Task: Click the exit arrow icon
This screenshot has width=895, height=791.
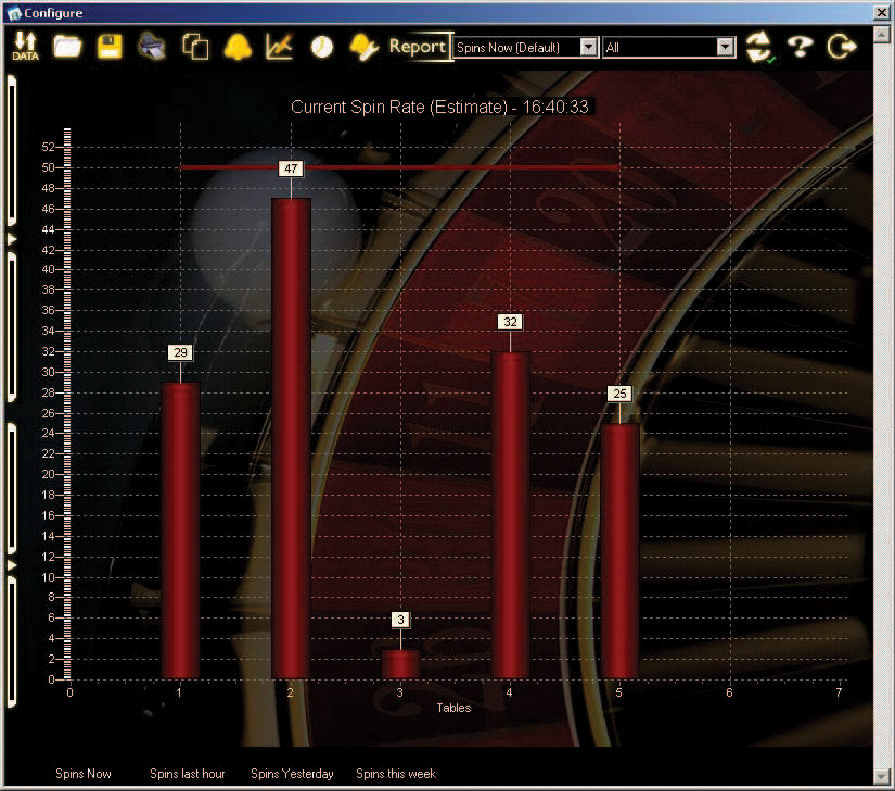Action: pos(843,47)
